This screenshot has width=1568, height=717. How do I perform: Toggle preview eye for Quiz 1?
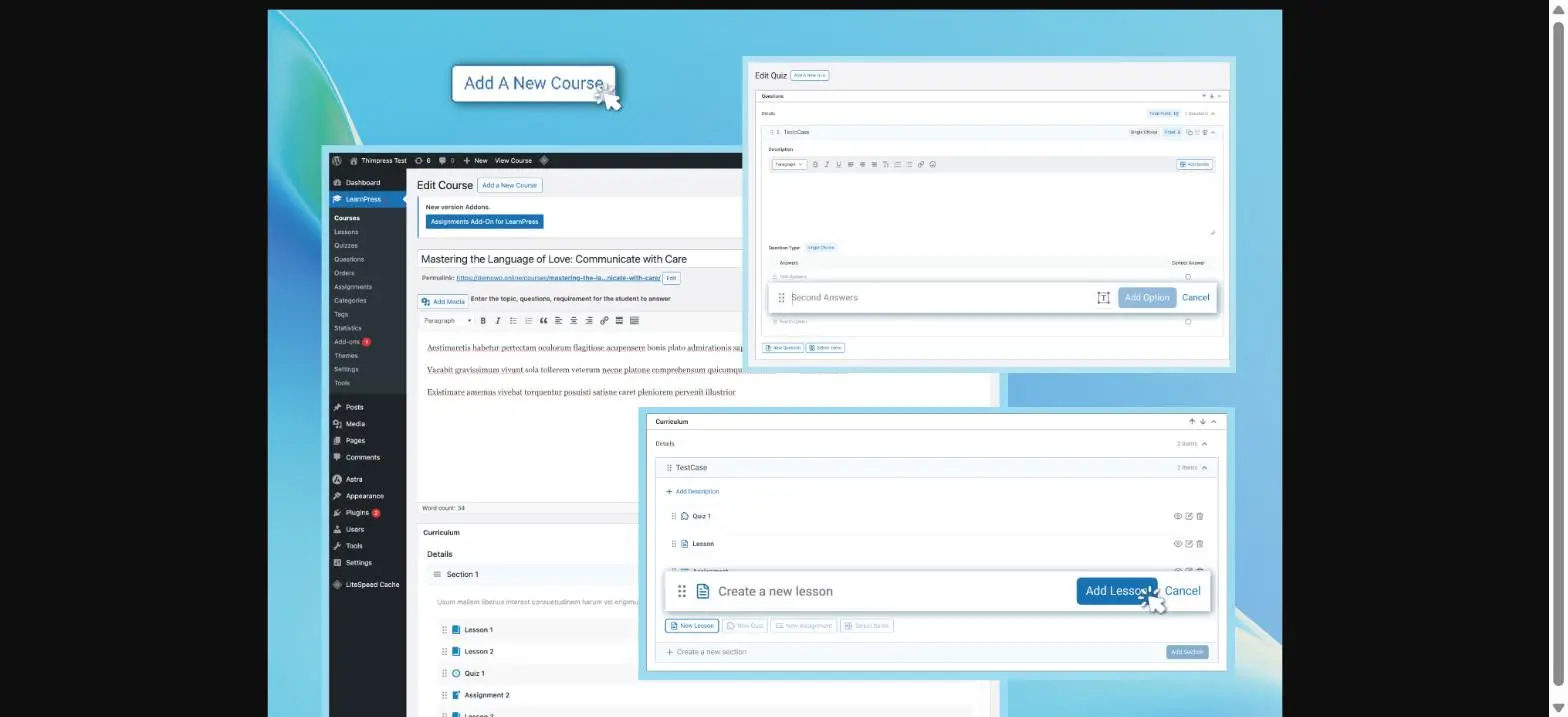[1178, 516]
